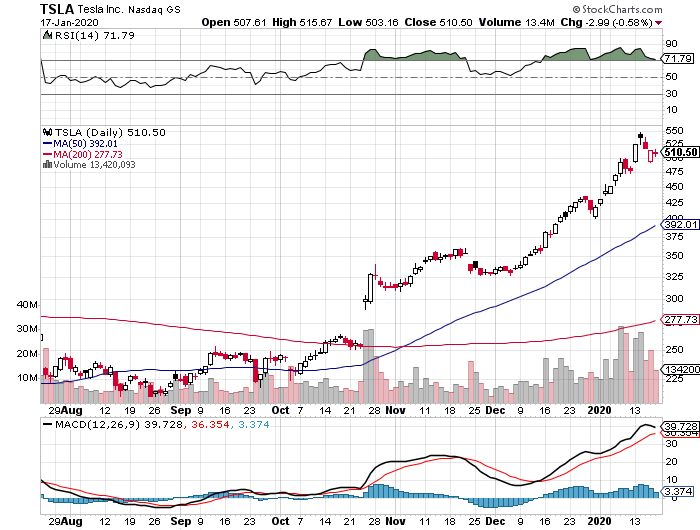Click the Open 507.61 value
The width and height of the screenshot is (700, 530).
(x=233, y=22)
